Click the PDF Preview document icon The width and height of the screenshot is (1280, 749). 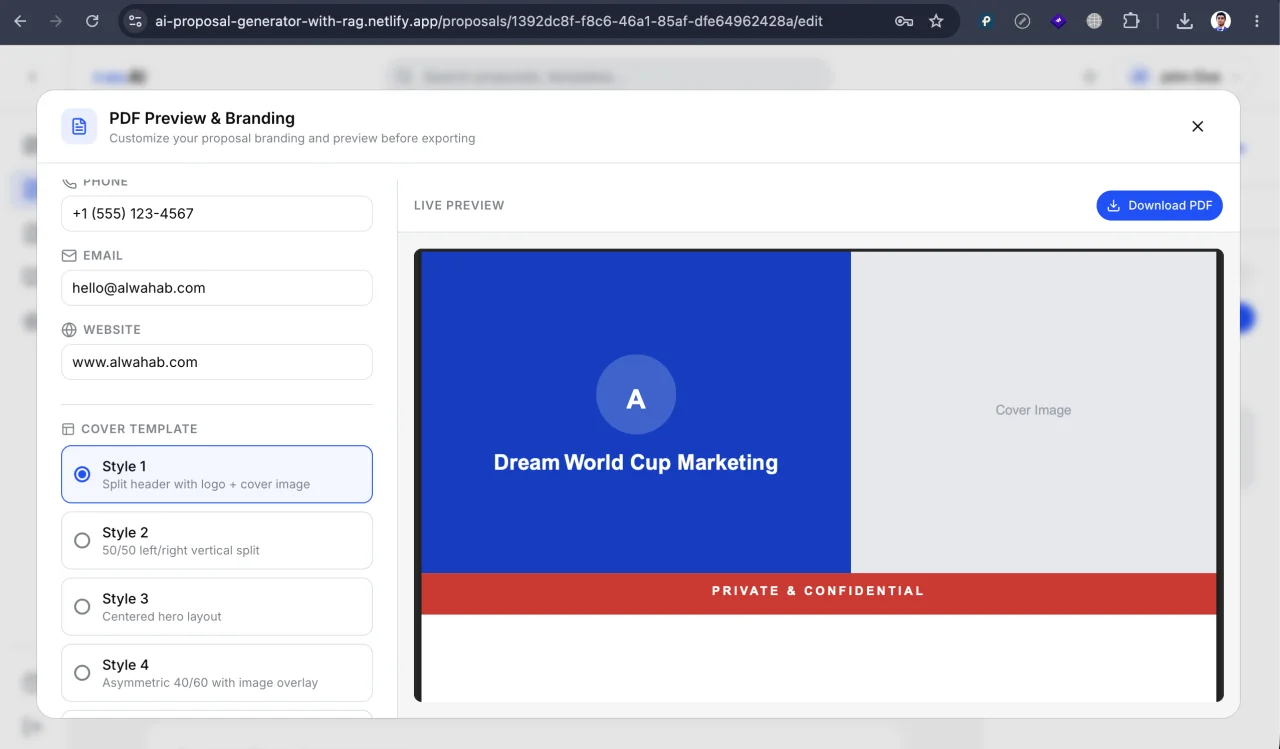click(79, 126)
